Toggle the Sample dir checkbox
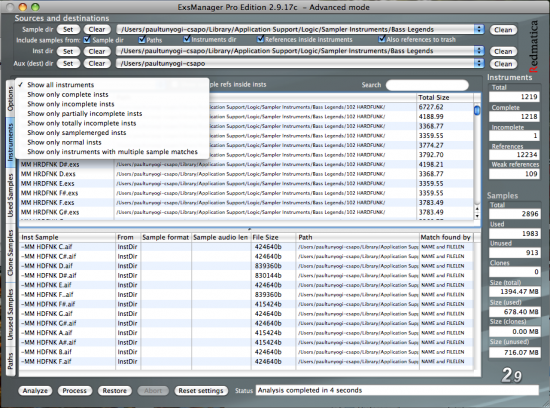This screenshot has height=408, width=550. coord(87,40)
